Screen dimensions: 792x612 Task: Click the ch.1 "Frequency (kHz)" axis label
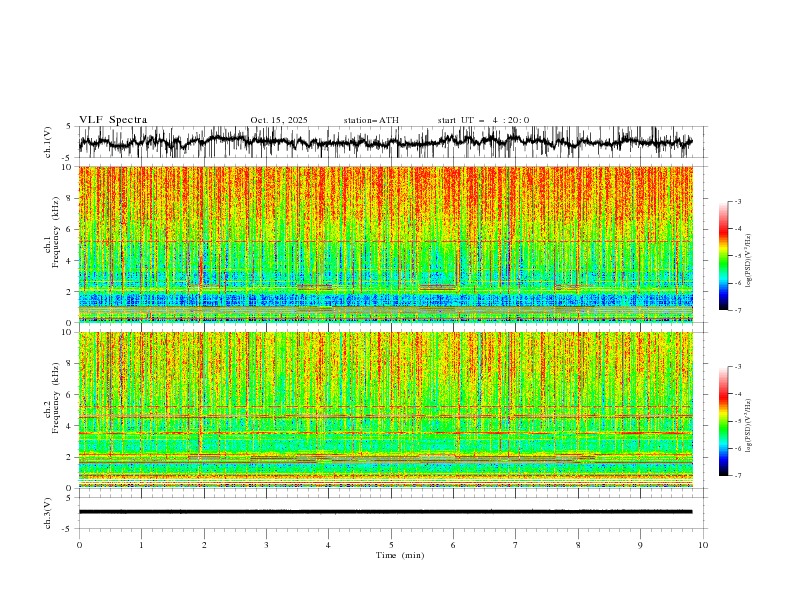point(56,233)
